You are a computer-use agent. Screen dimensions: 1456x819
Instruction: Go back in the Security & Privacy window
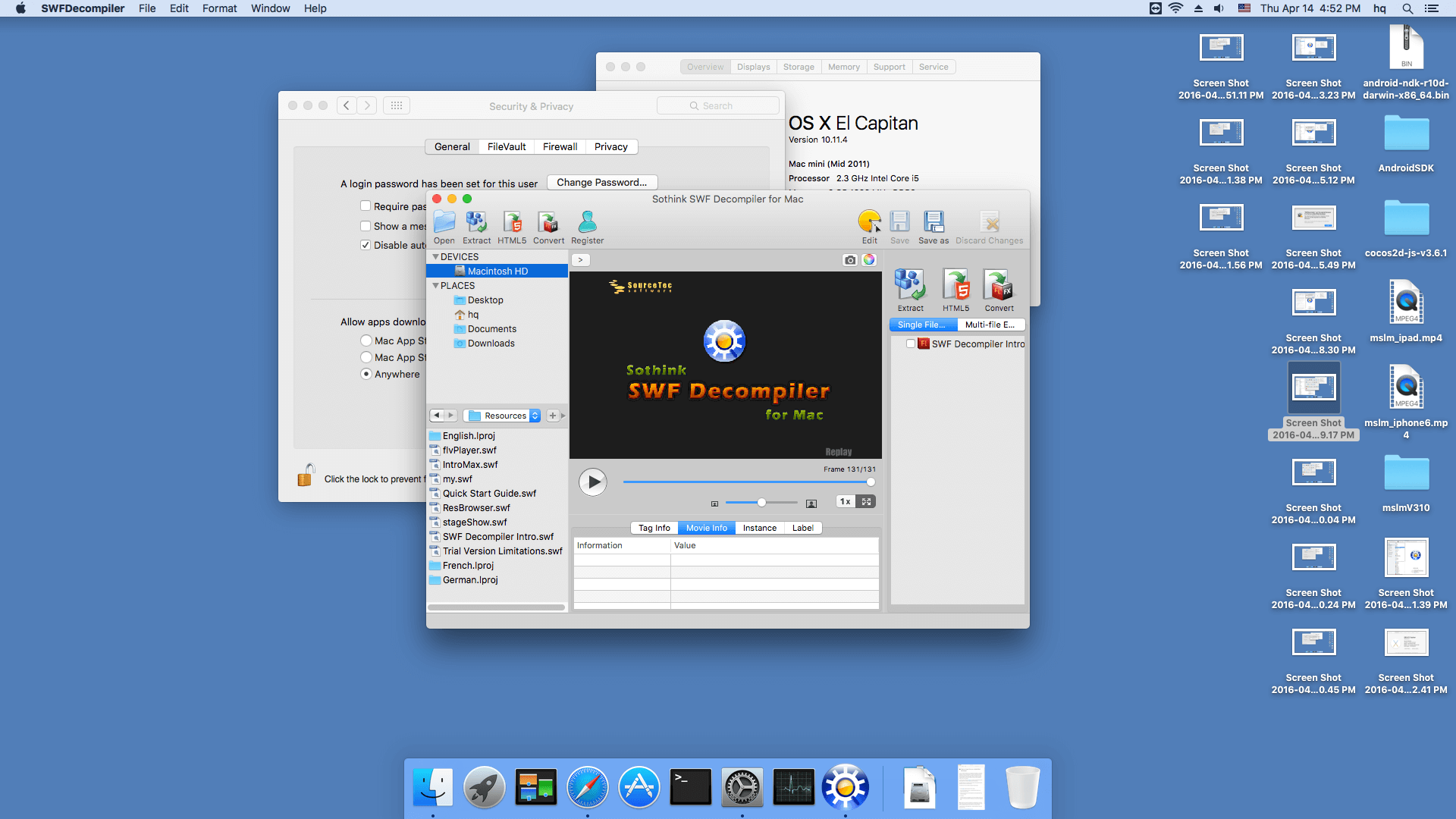coord(347,105)
